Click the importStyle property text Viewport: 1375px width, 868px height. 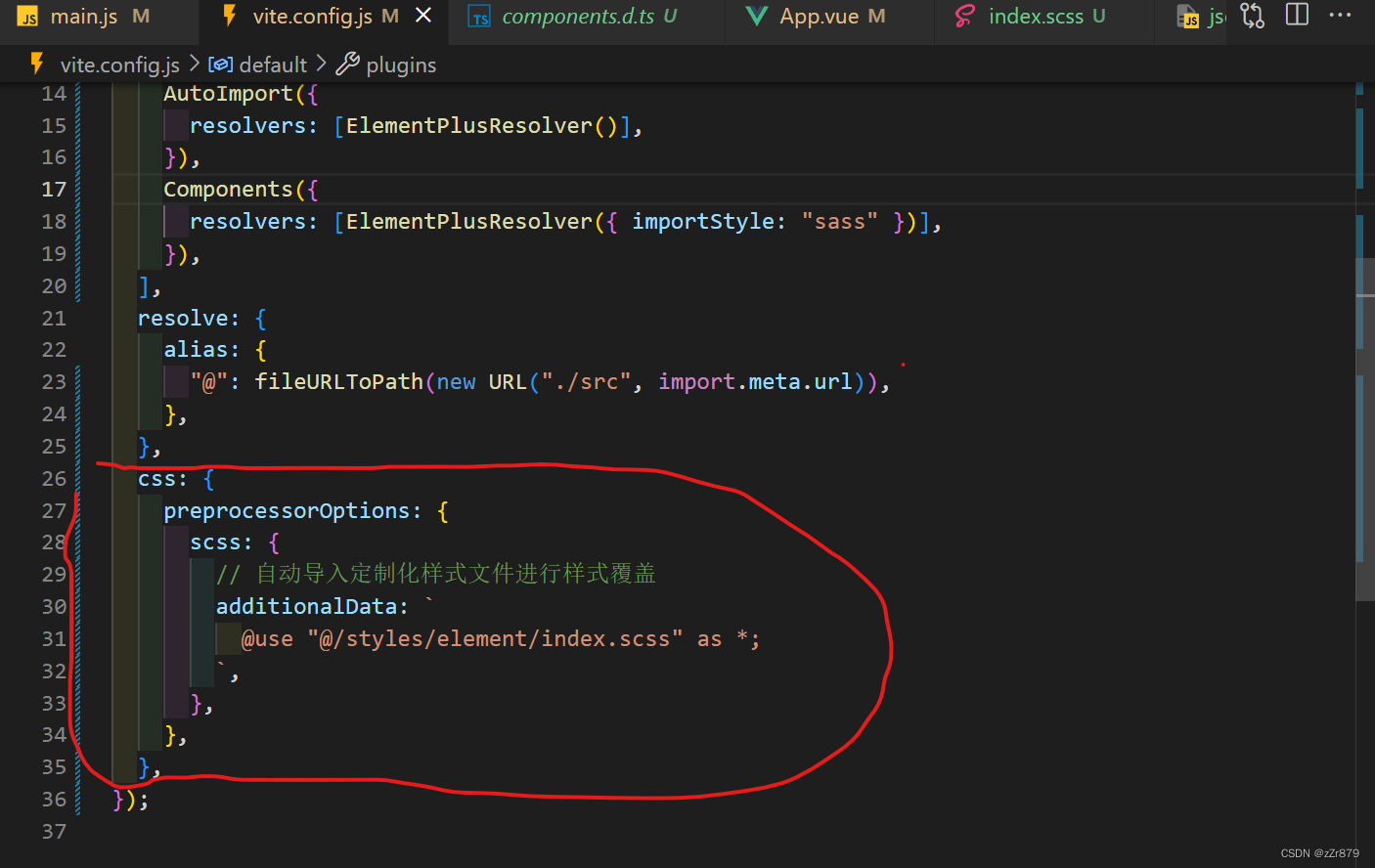tap(703, 222)
